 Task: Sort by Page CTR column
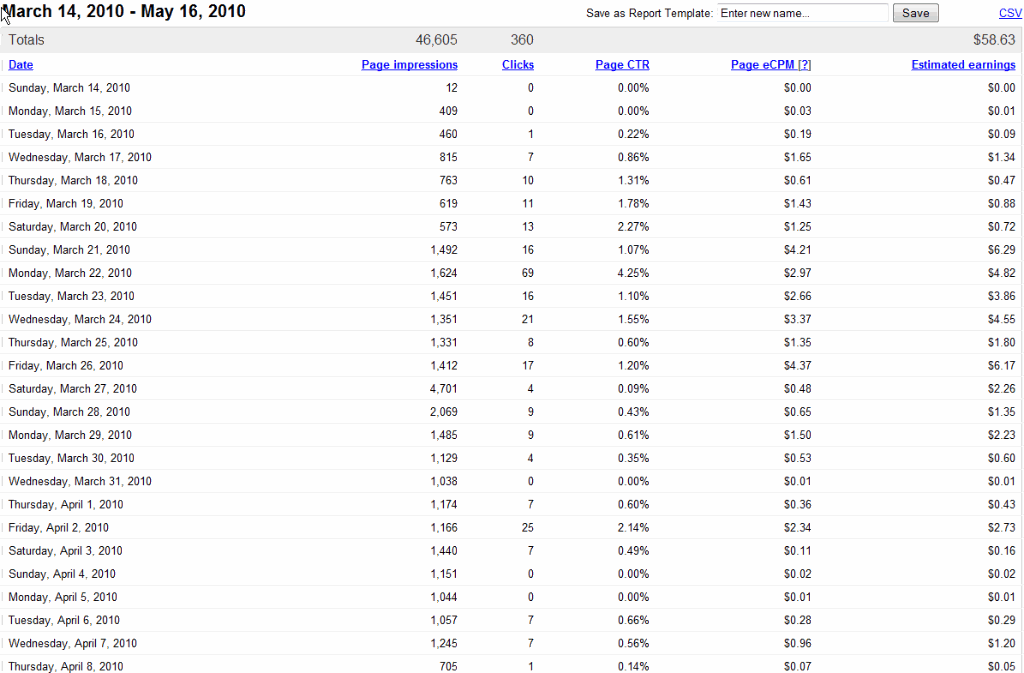(622, 65)
